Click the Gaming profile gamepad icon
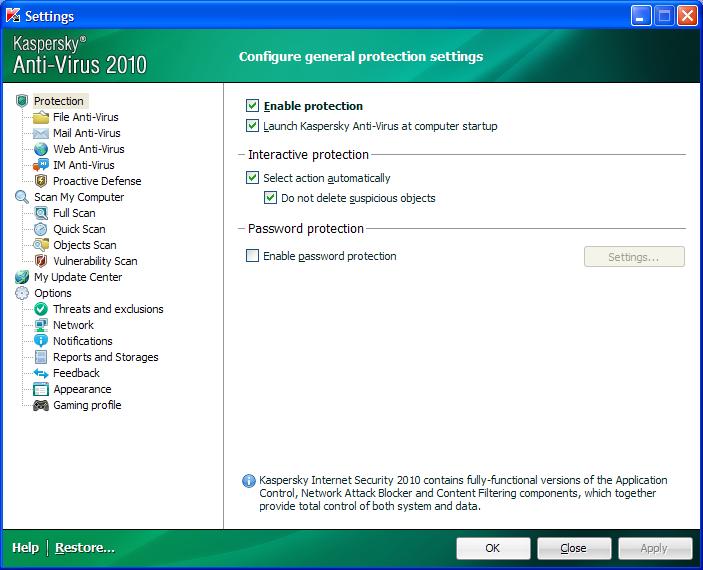Image resolution: width=703 pixels, height=570 pixels. point(41,405)
